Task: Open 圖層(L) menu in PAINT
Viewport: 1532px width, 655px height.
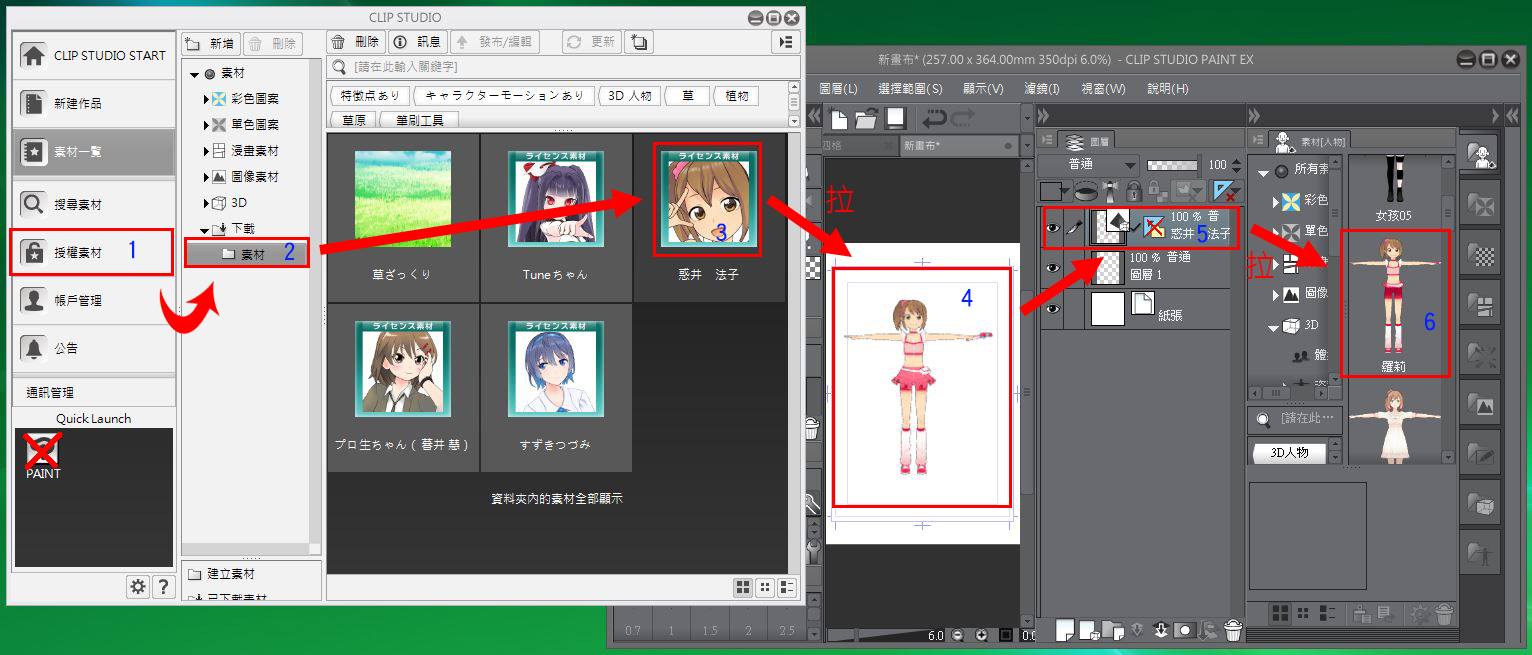Action: [x=838, y=89]
